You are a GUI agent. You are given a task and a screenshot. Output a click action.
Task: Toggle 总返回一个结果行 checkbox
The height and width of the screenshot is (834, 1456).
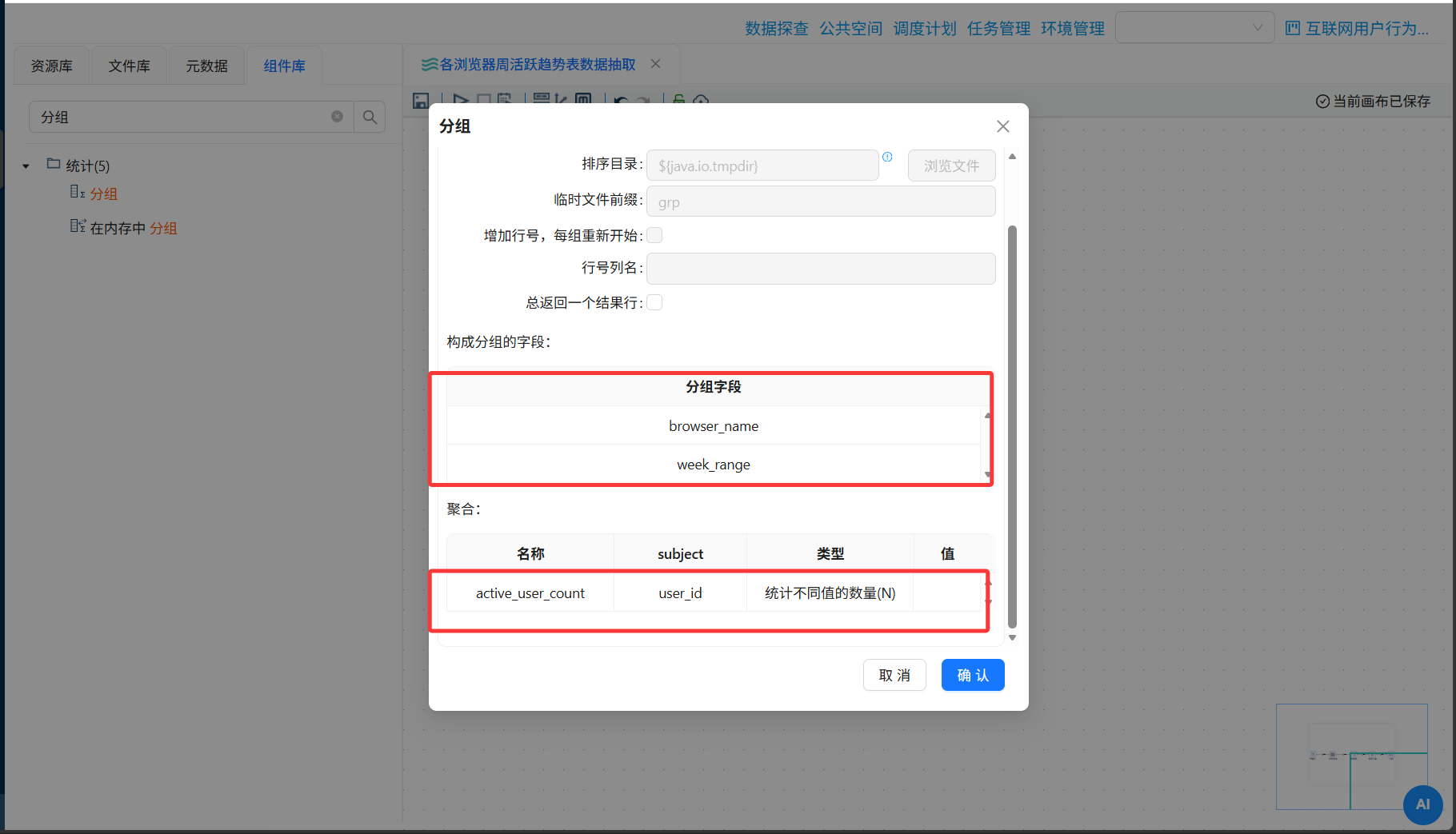(x=654, y=302)
